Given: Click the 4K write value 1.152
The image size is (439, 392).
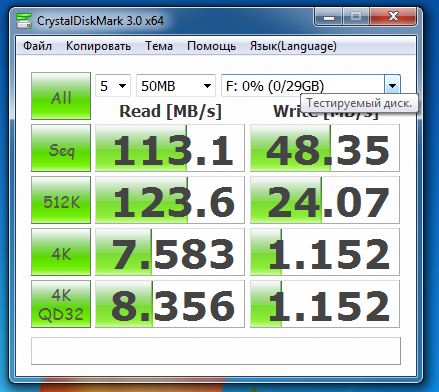Looking at the screenshot, I should [x=325, y=252].
